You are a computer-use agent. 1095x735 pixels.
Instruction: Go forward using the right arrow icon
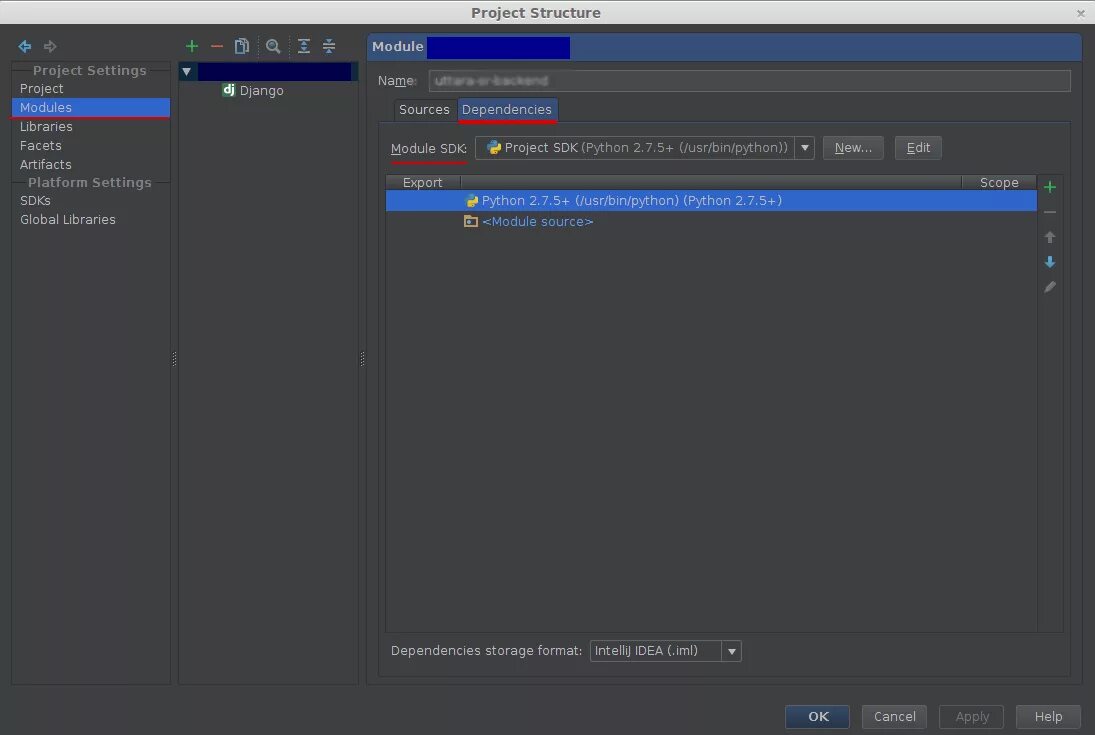tap(50, 46)
